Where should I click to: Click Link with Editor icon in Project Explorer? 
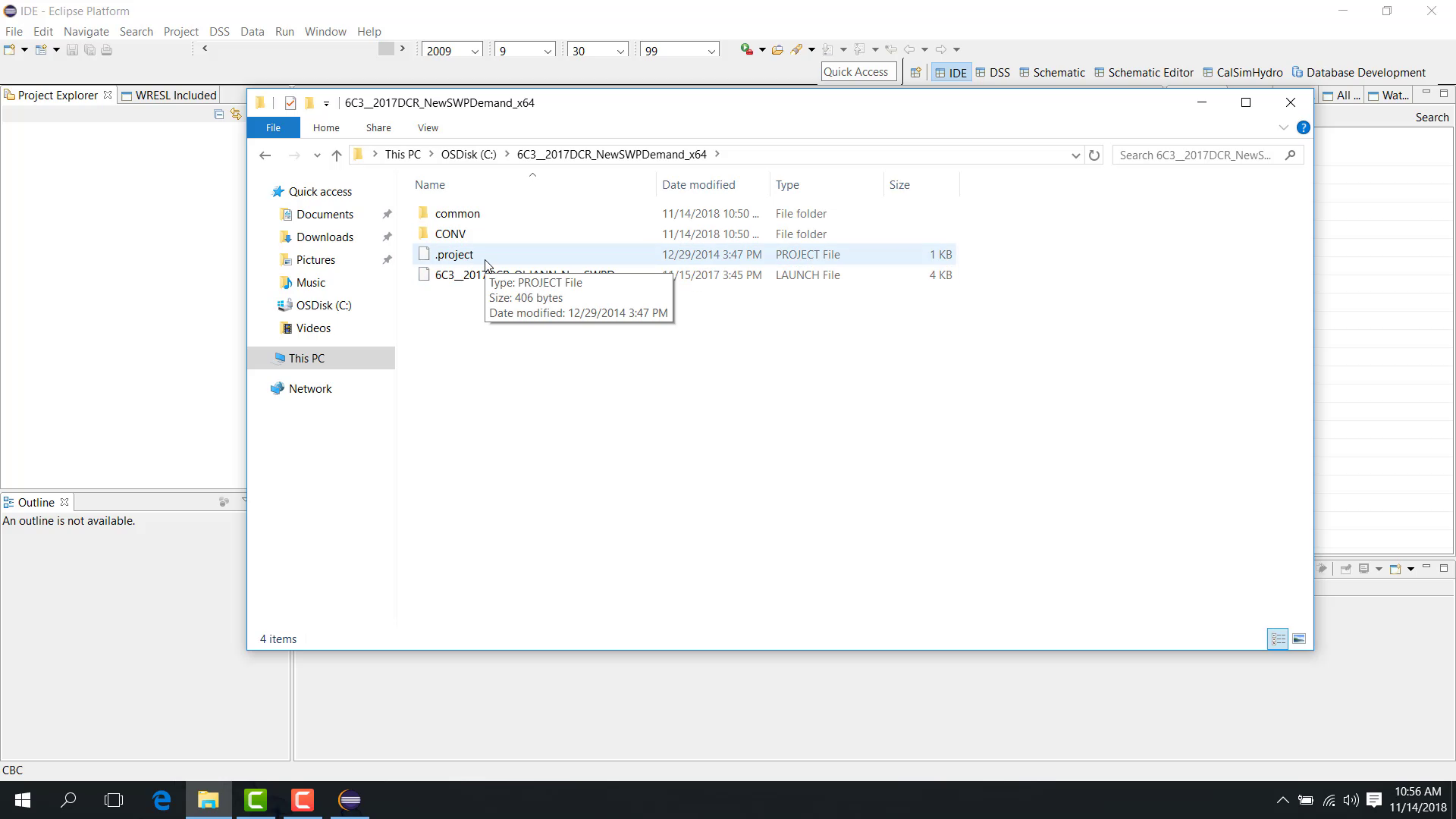point(236,115)
